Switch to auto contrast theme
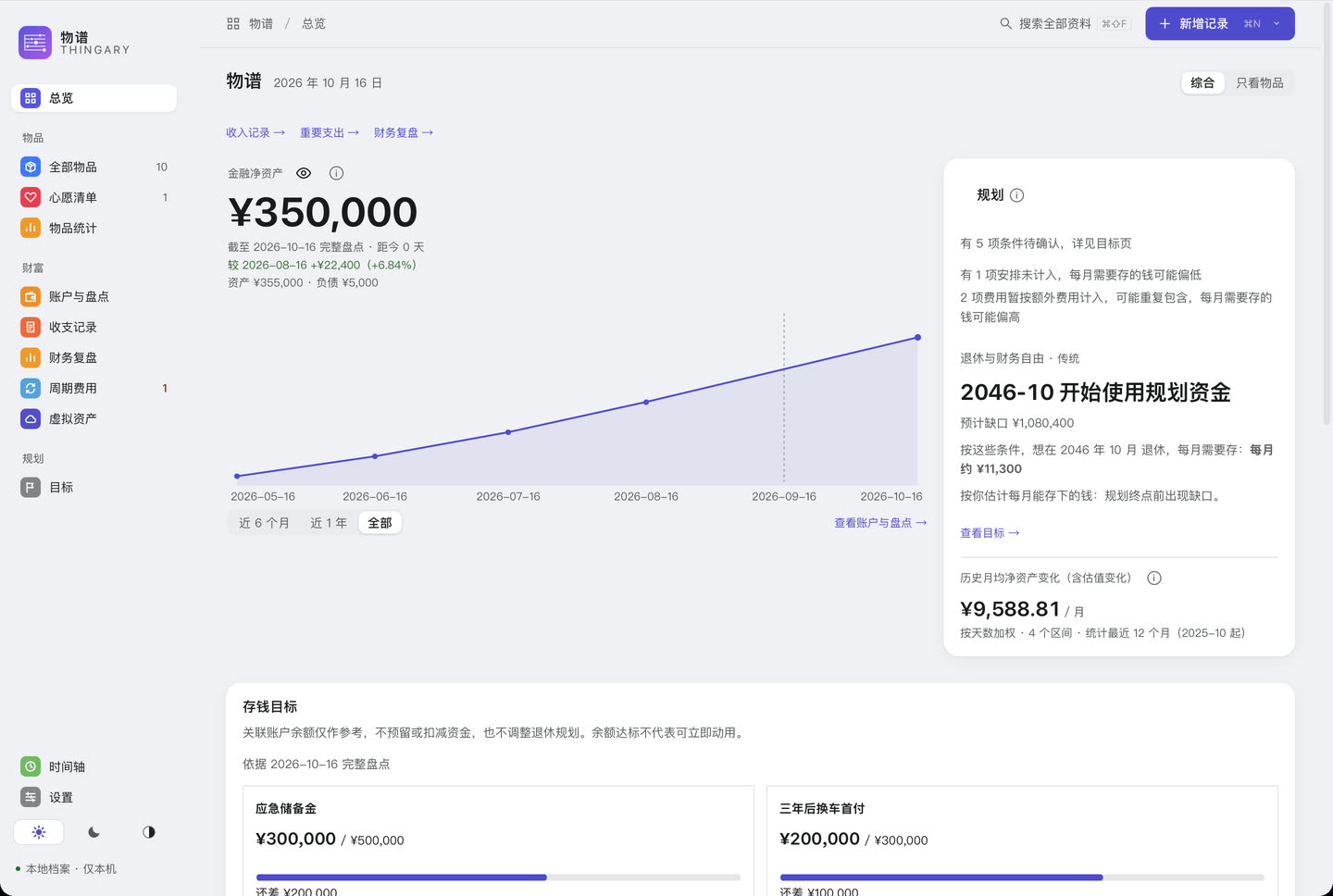 [x=149, y=832]
